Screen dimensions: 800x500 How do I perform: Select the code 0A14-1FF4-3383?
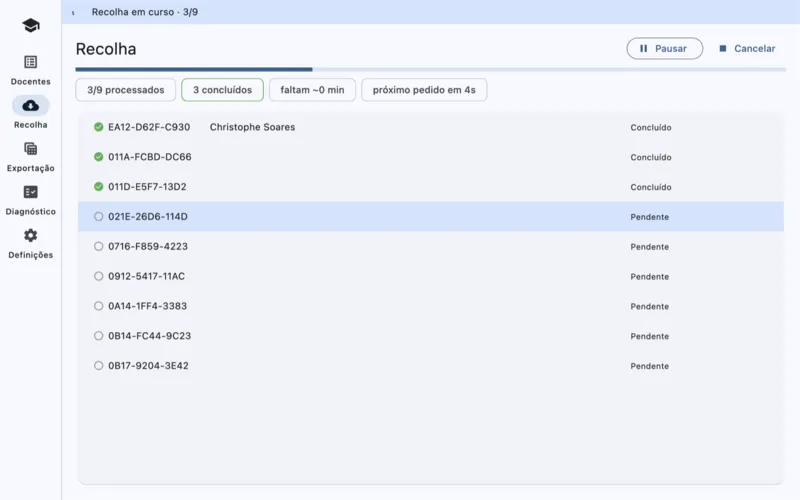coord(147,306)
